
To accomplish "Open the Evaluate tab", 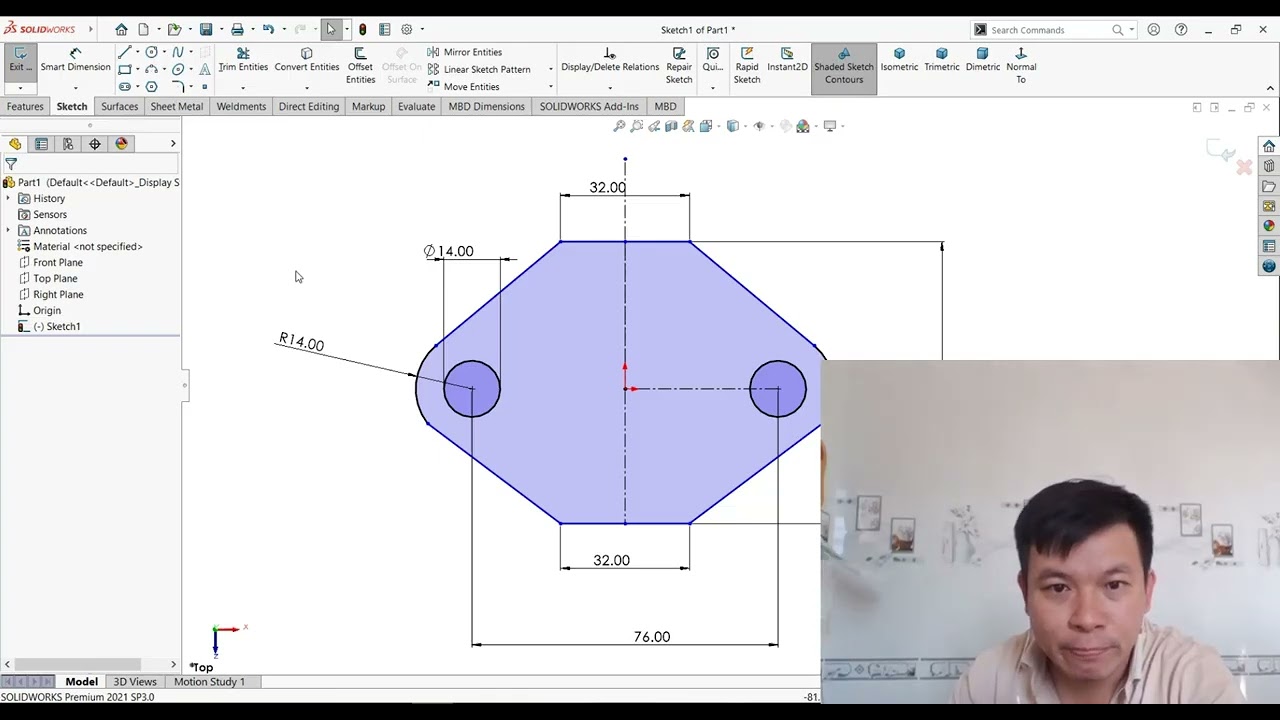I will click(x=416, y=106).
